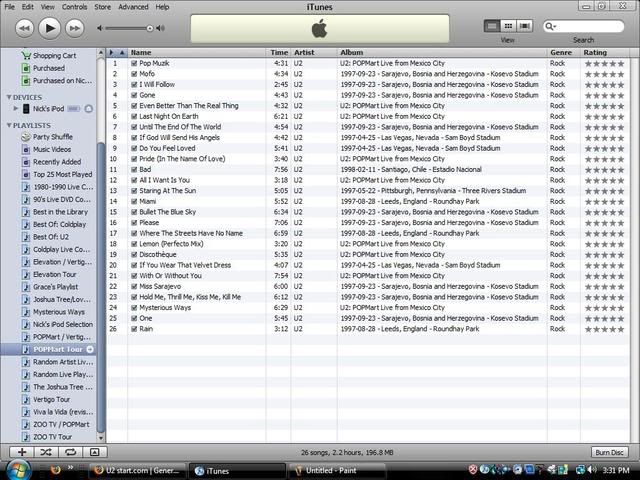
Task: Uncheck the Rain song
Action: (x=134, y=329)
